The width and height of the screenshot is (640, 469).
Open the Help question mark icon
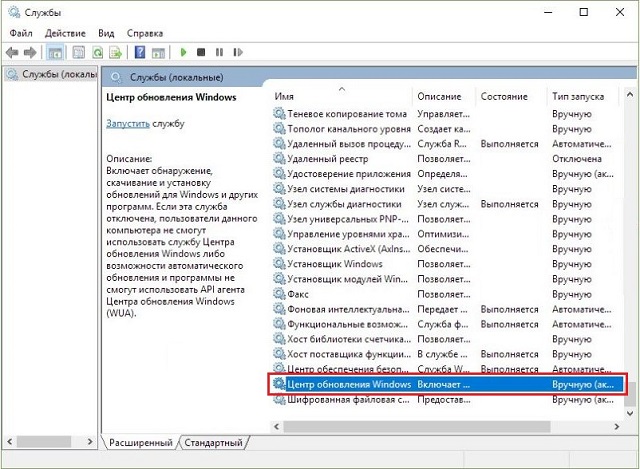(140, 52)
